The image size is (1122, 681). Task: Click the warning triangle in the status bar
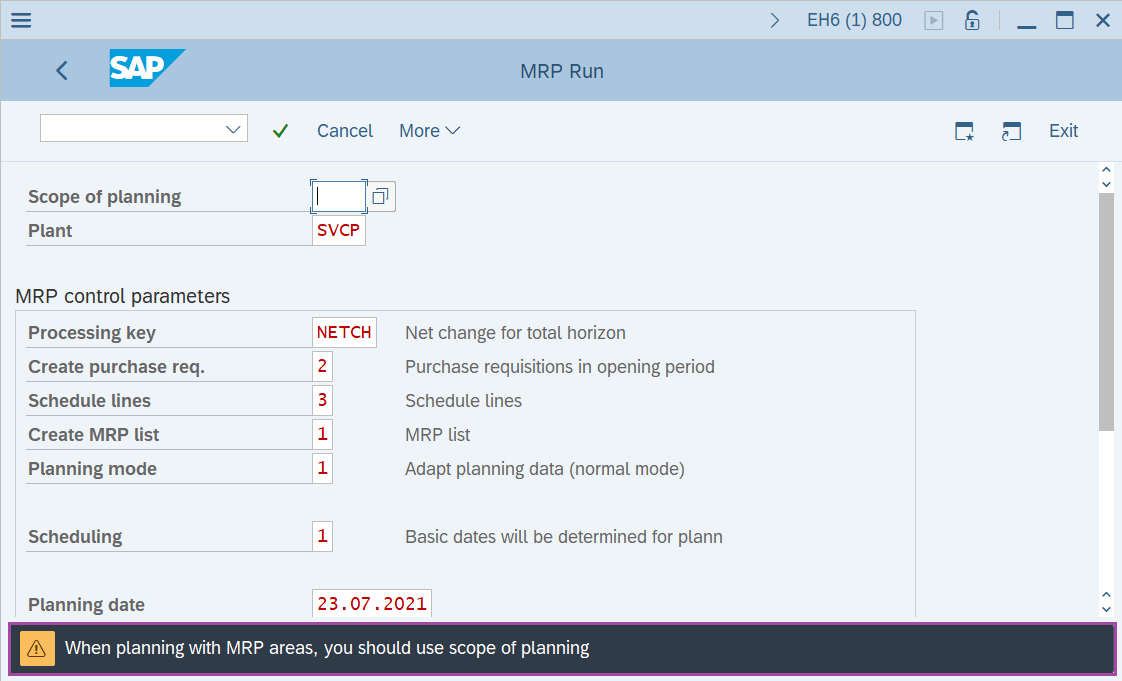point(37,648)
